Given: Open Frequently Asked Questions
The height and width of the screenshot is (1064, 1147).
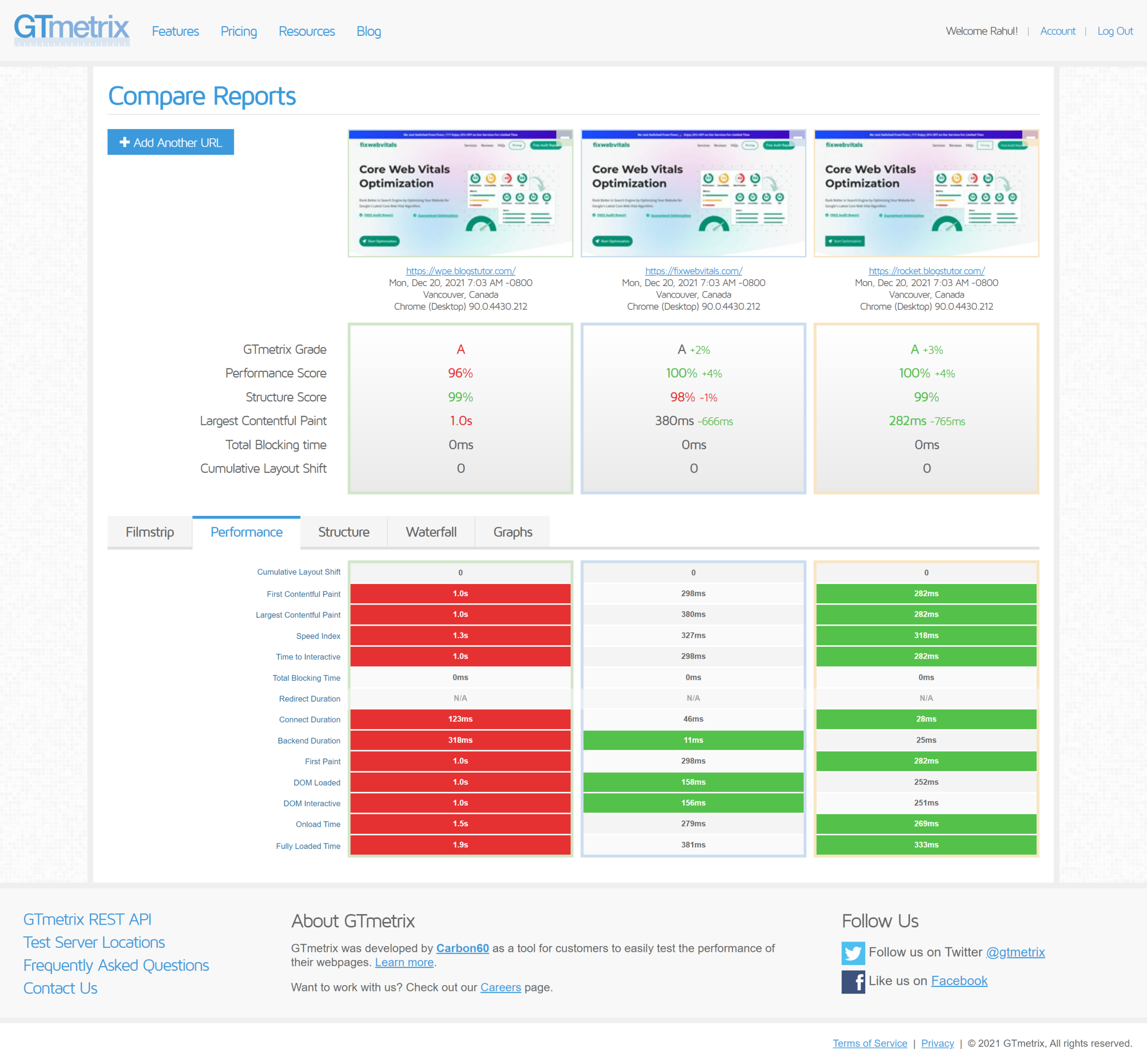Looking at the screenshot, I should click(x=116, y=965).
